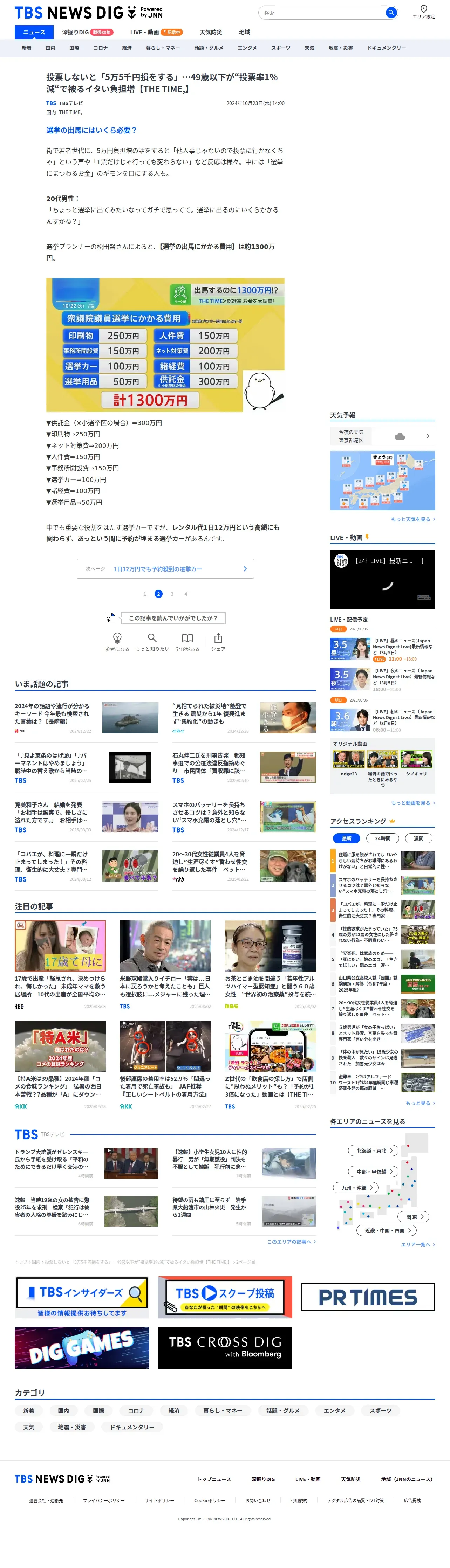Open the Japan weather map image

382,480
